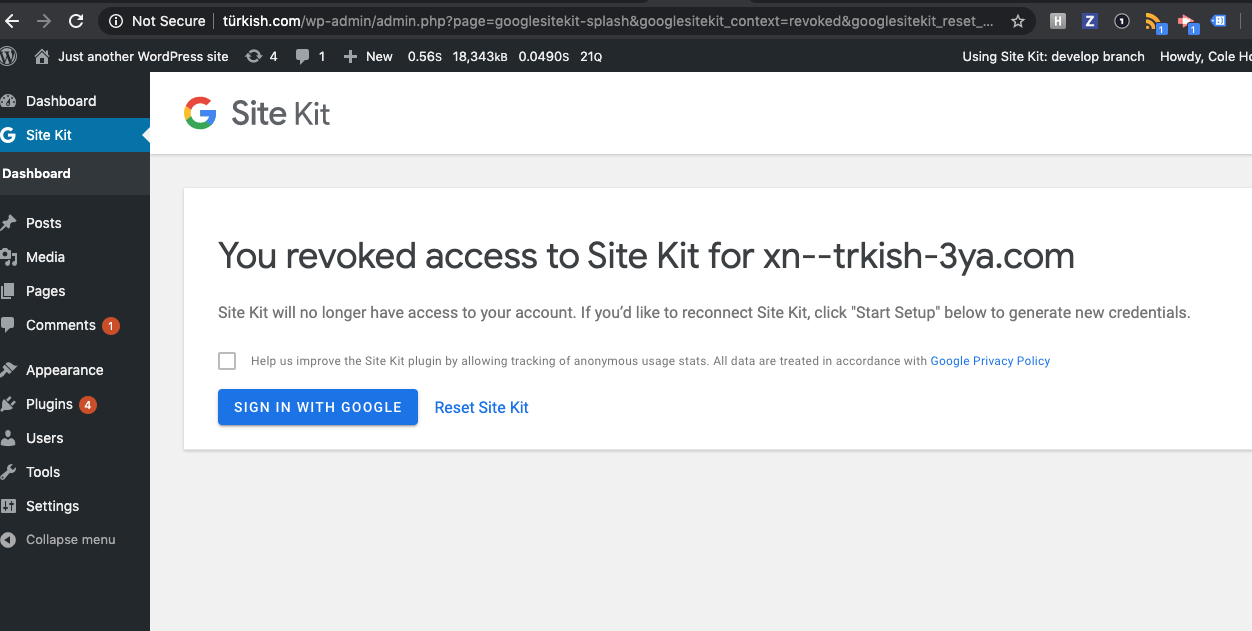This screenshot has height=631, width=1252.
Task: Click the comments bubble icon showing 1
Action: click(x=305, y=56)
